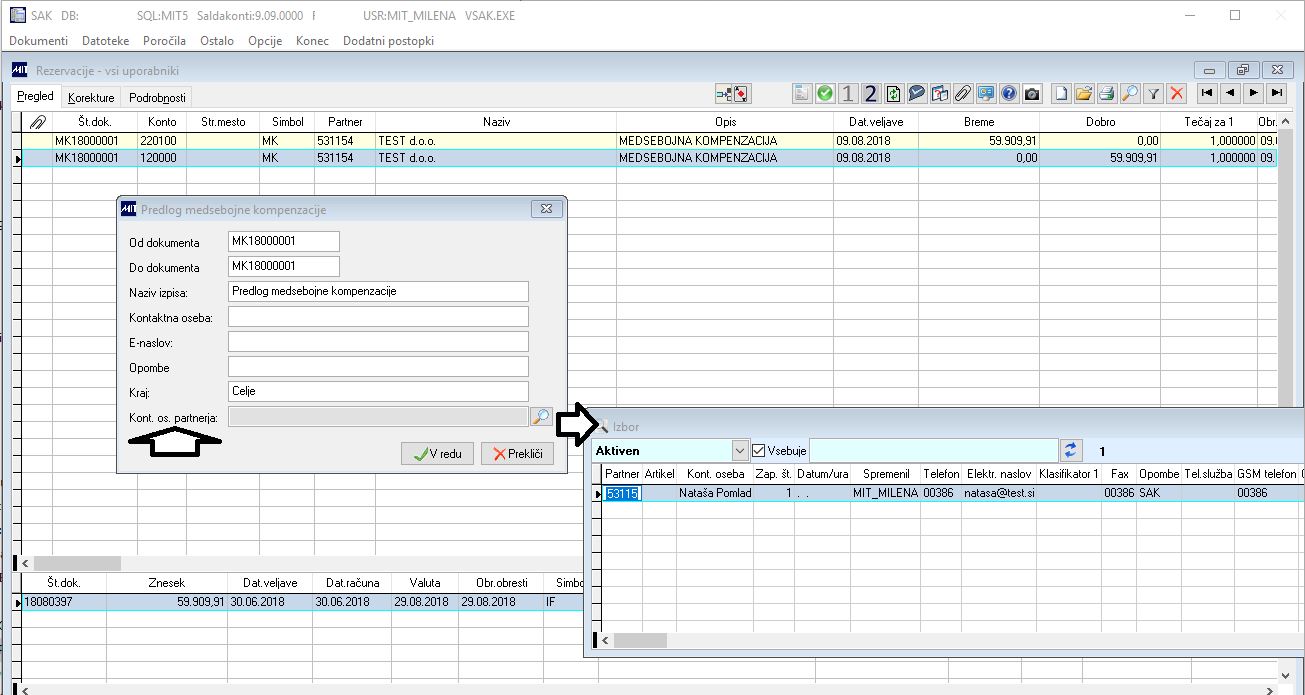Confirm with the V redu button

pyautogui.click(x=438, y=454)
